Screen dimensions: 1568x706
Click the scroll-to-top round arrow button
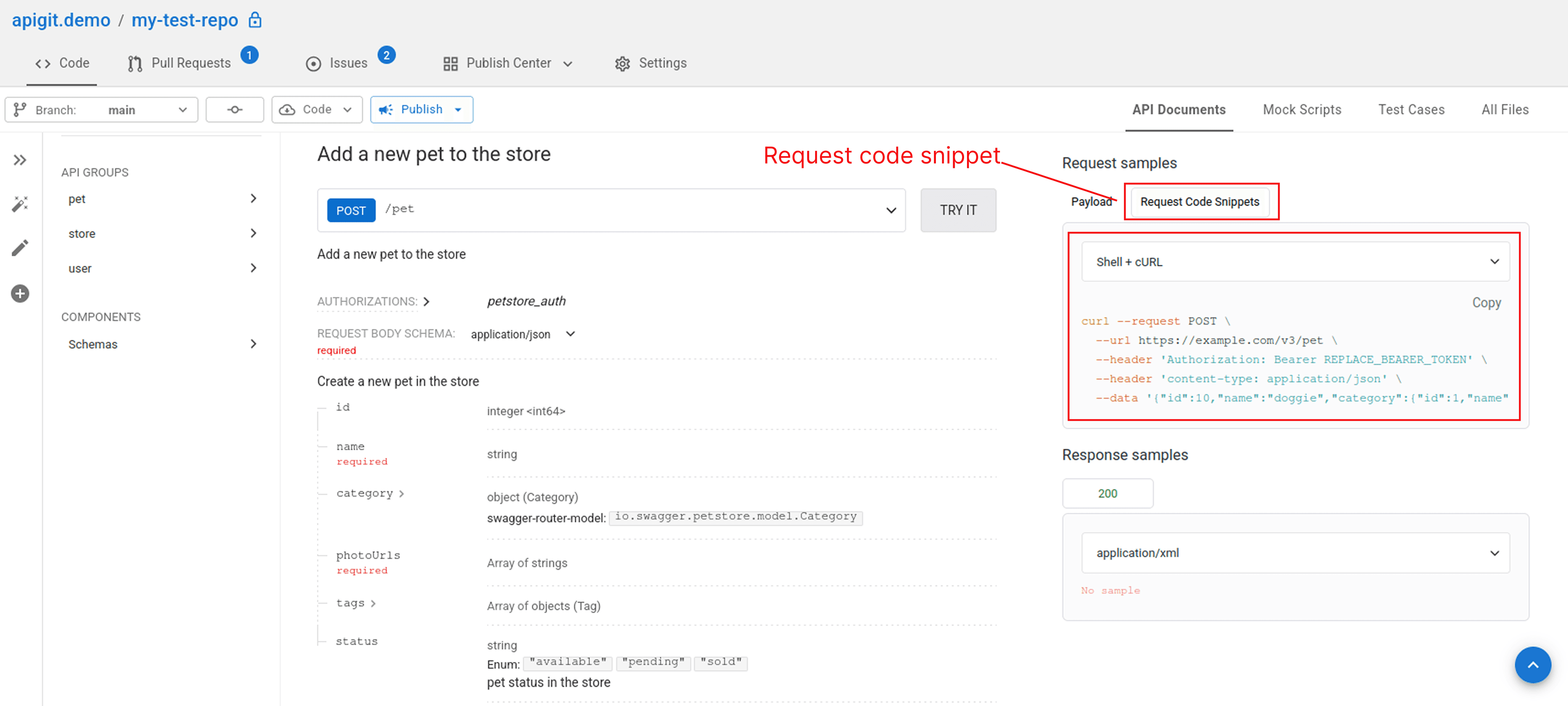1533,665
